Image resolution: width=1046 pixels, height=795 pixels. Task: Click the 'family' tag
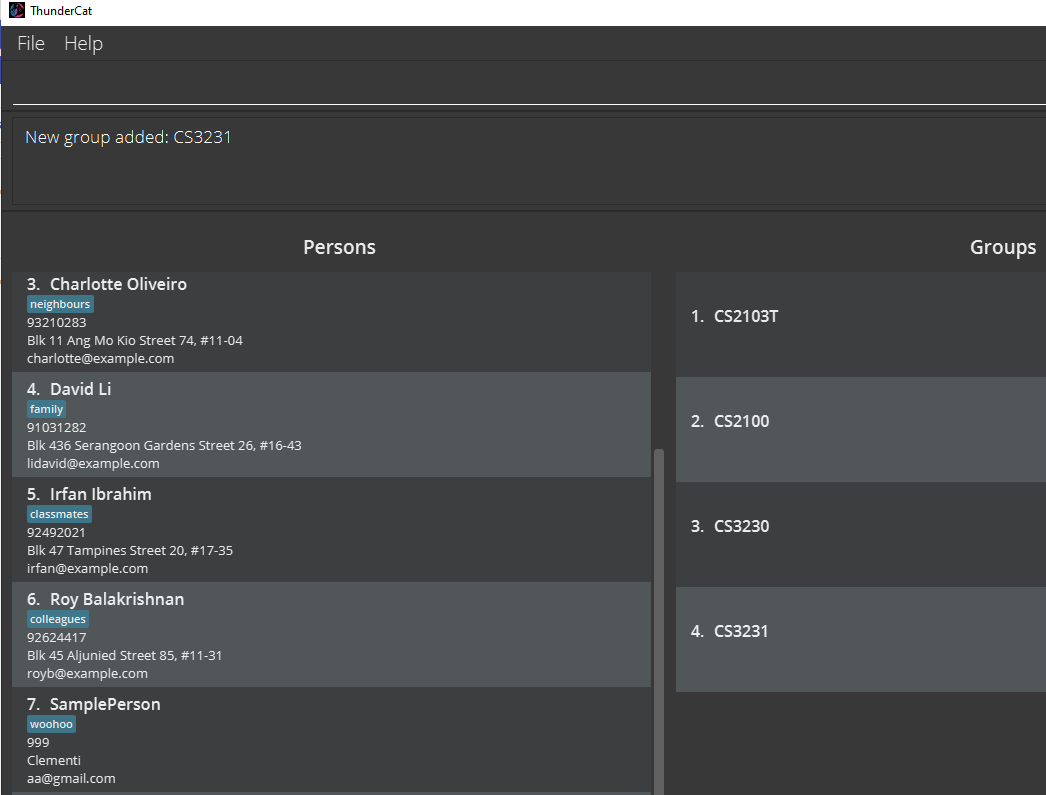46,410
